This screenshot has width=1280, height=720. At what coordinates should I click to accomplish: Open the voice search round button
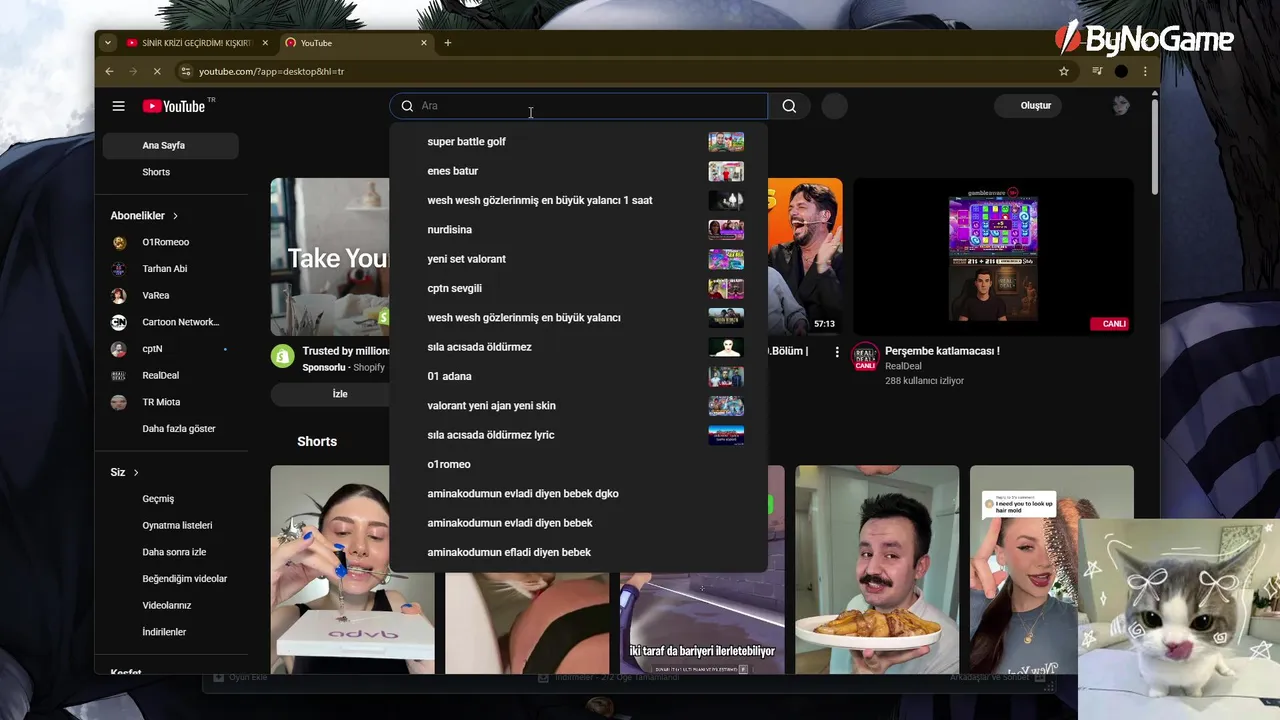(834, 106)
